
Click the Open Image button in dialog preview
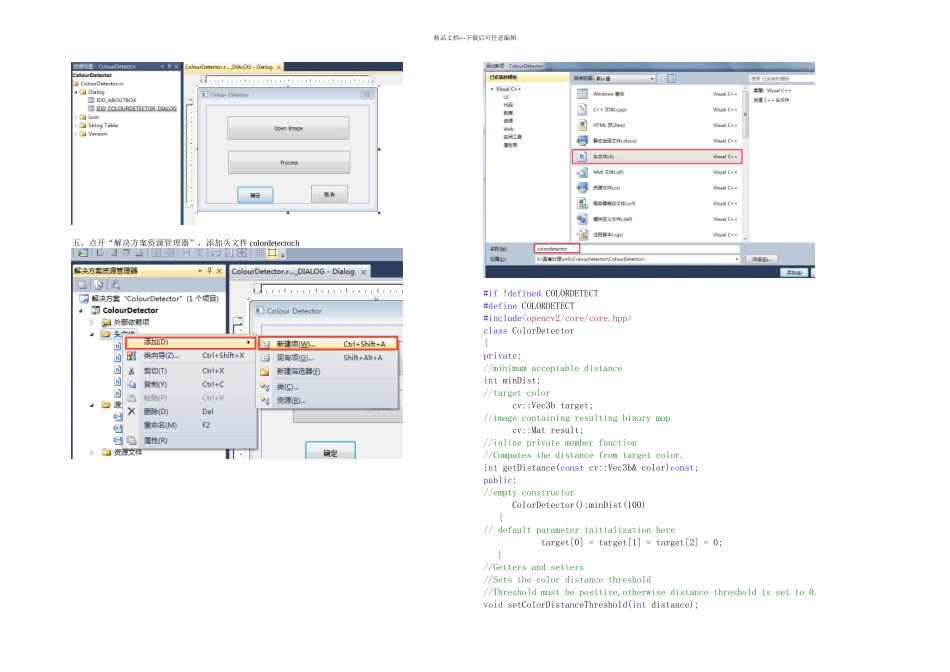tap(288, 128)
